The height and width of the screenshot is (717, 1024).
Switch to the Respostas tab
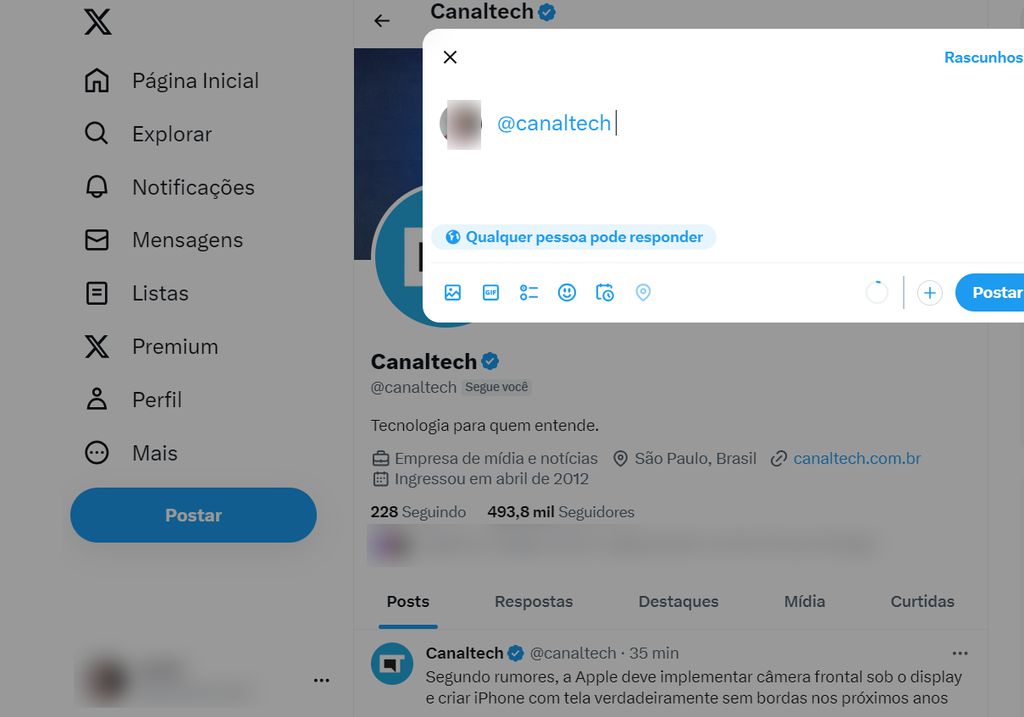533,601
